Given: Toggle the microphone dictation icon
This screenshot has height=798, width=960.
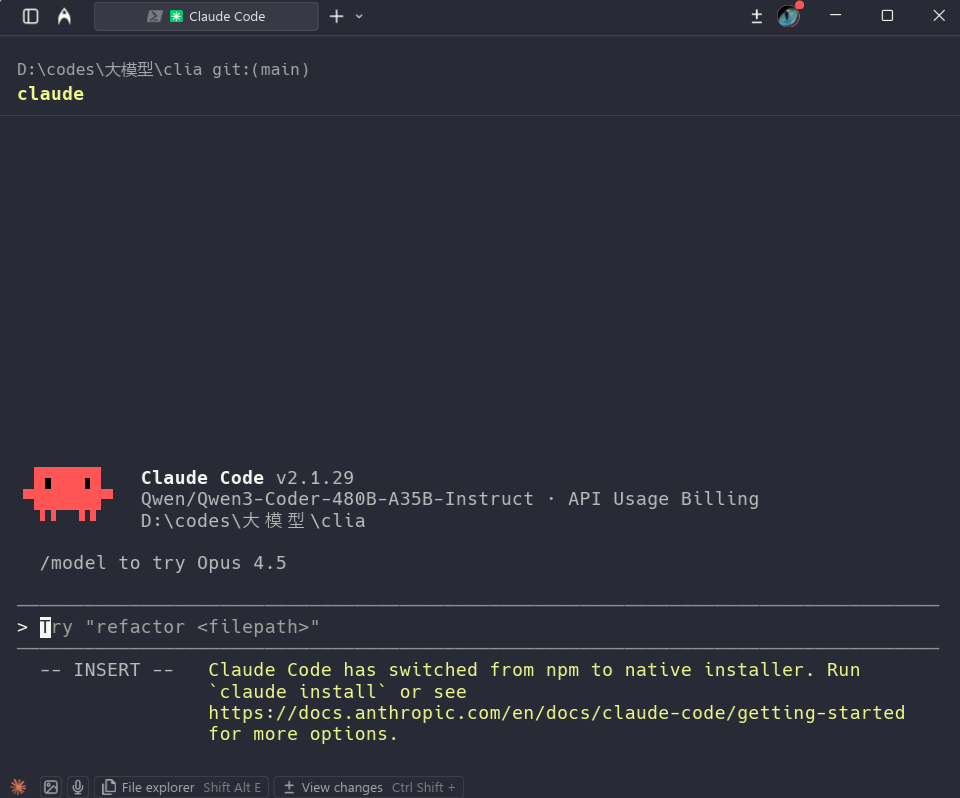Looking at the screenshot, I should [78, 787].
